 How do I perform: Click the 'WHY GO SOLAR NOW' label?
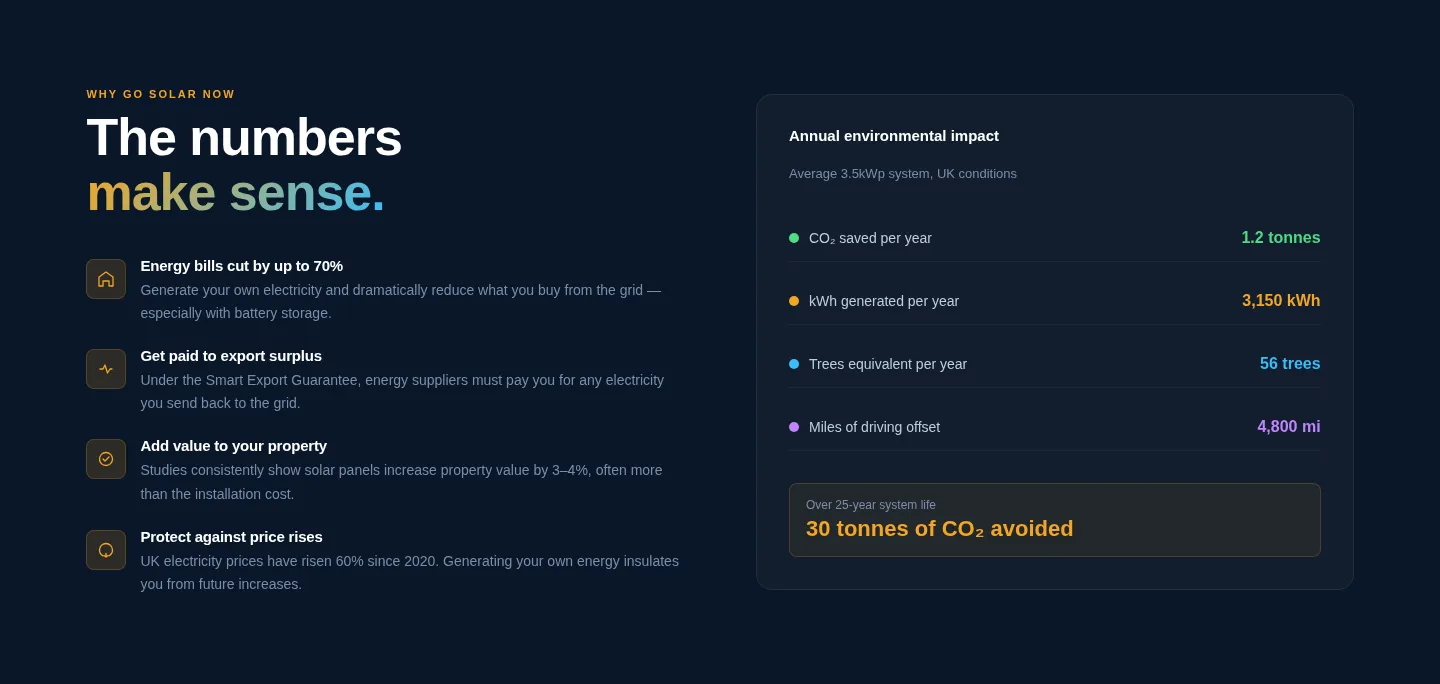(161, 94)
